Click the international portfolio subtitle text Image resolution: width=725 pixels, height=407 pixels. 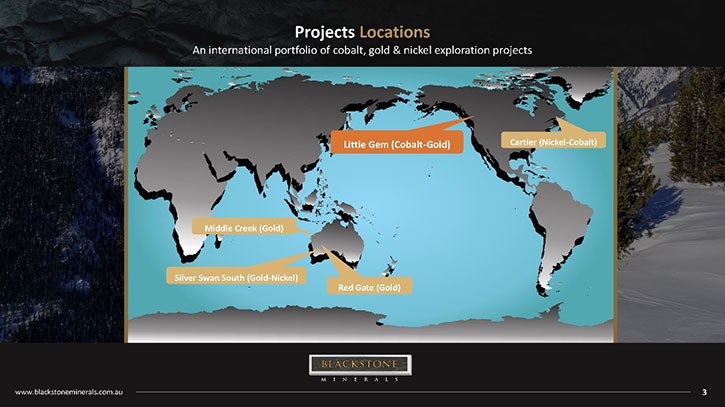[362, 50]
